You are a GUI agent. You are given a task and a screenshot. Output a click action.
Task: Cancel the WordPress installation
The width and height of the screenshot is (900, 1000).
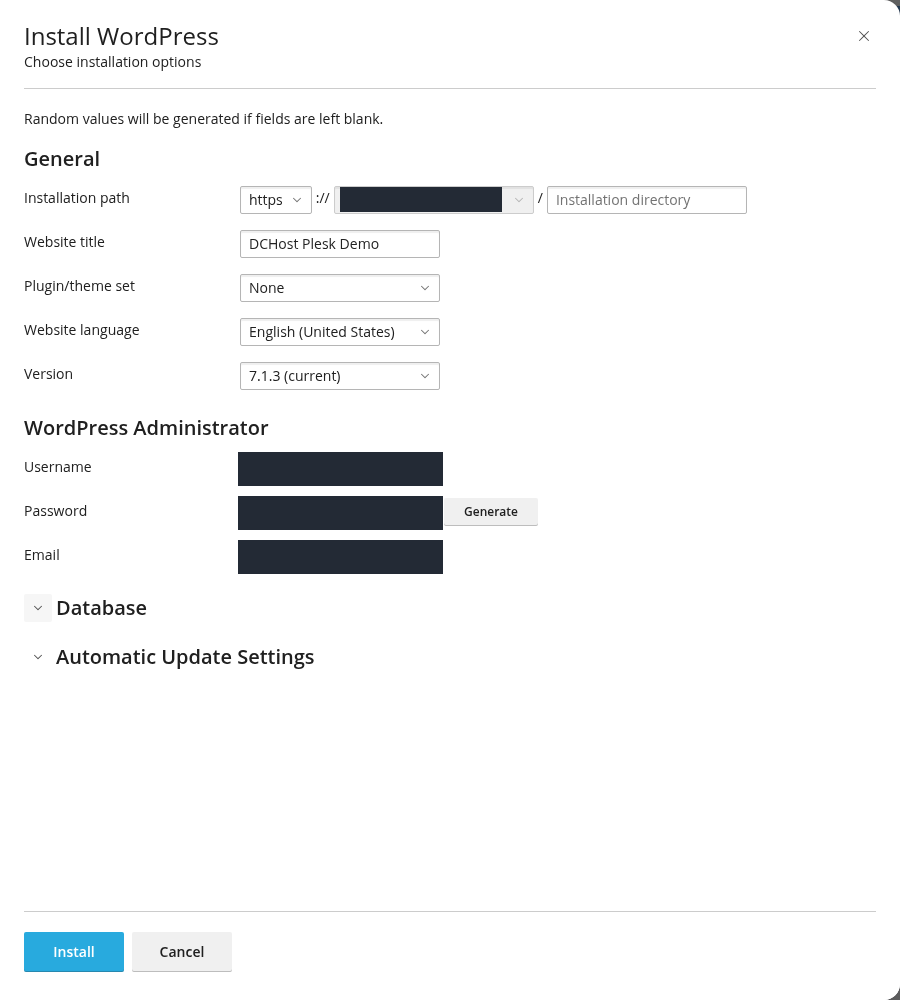coord(182,952)
